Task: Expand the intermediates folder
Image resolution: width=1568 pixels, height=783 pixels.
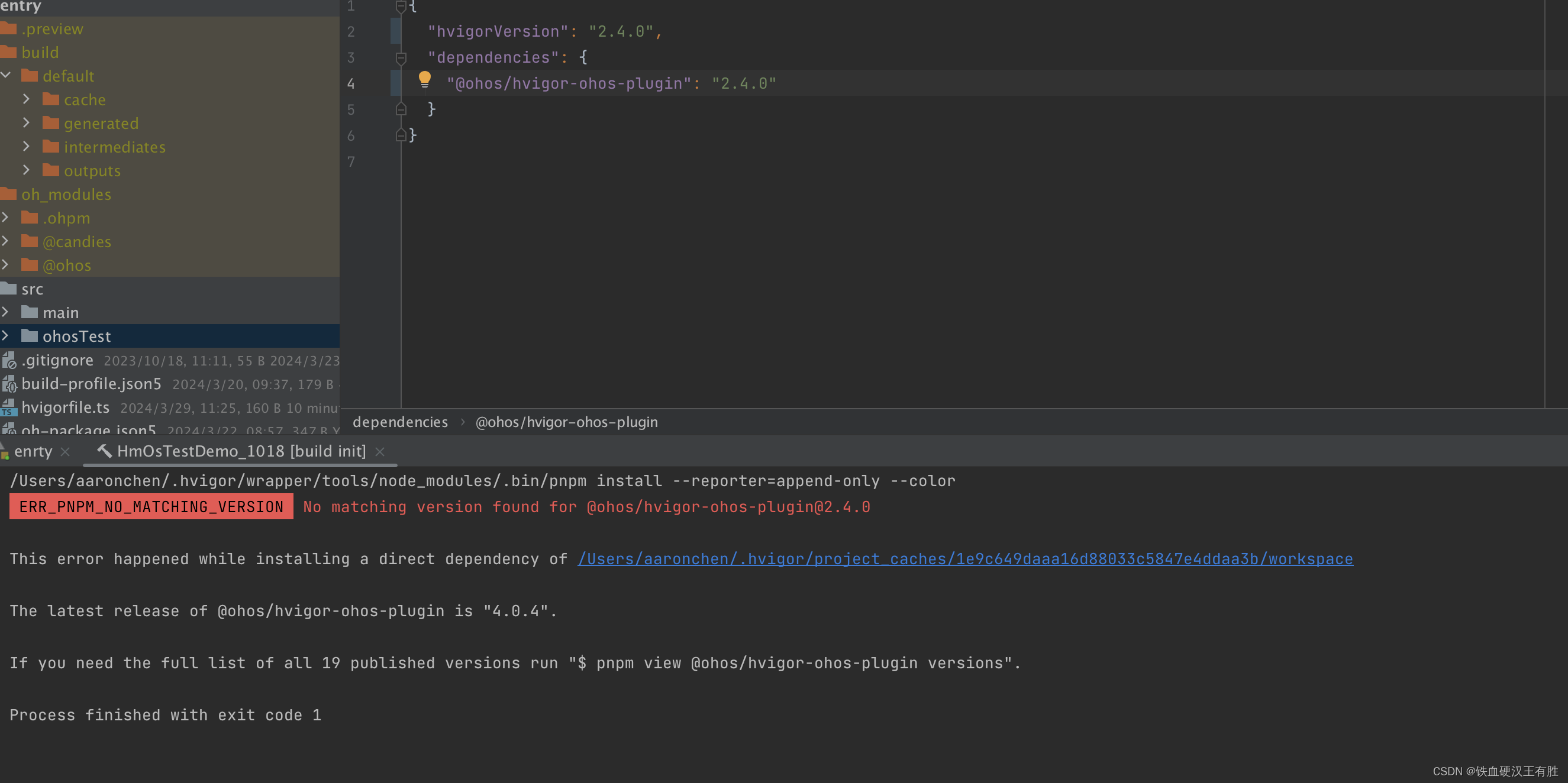Action: [26, 146]
